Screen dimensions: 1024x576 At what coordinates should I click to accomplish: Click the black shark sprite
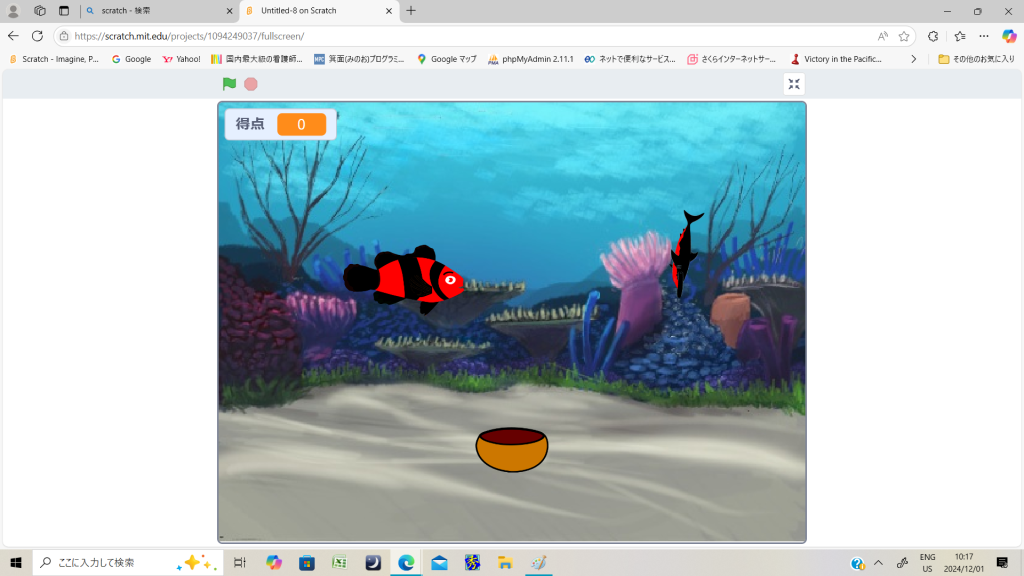tap(684, 254)
